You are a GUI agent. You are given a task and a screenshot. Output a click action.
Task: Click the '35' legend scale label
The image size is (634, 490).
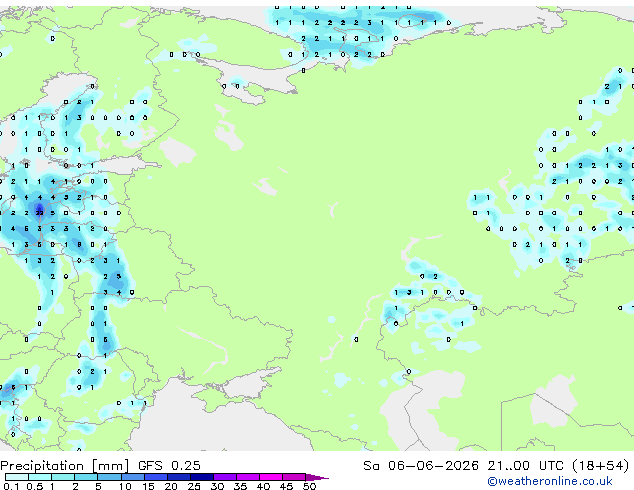point(240,486)
